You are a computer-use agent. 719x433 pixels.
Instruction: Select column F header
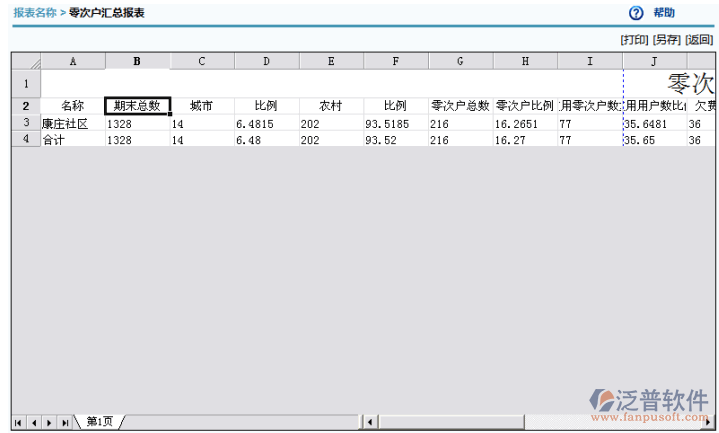[x=396, y=61]
